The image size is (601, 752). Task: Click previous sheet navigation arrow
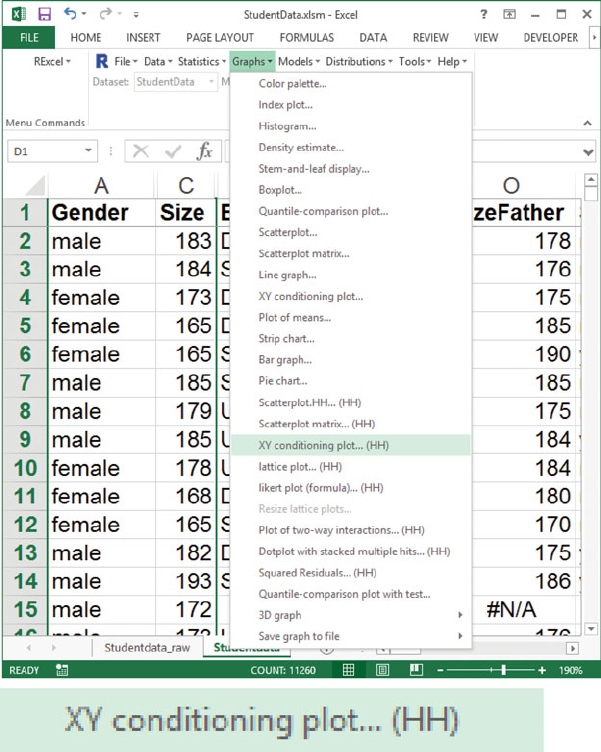[x=29, y=648]
